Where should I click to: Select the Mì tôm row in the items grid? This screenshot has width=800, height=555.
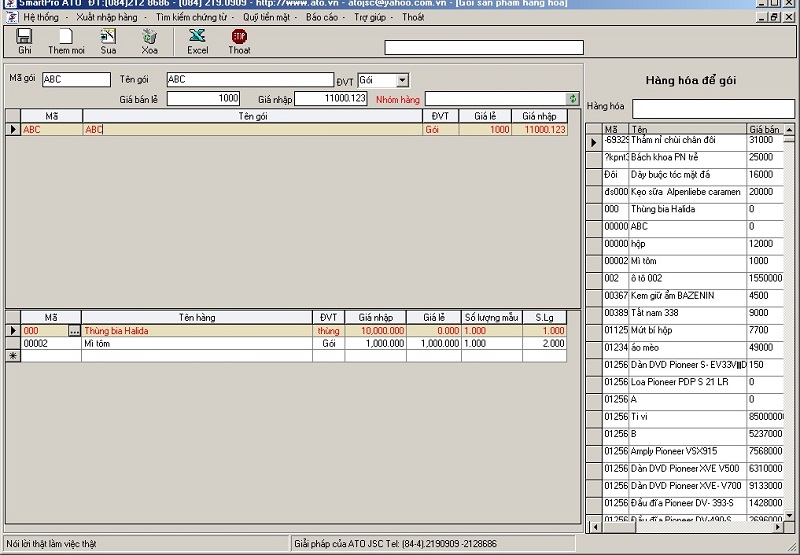[x=293, y=344]
